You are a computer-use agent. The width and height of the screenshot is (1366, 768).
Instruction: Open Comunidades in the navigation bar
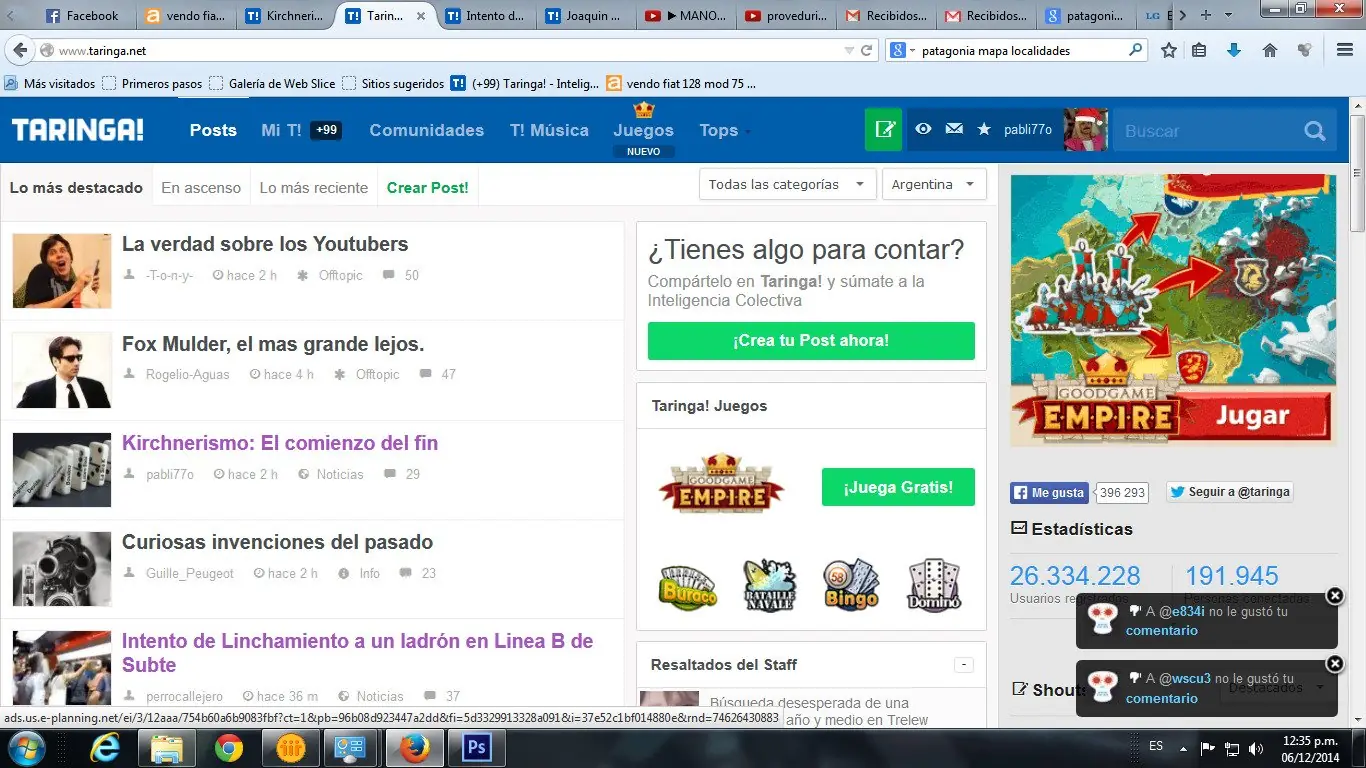pyautogui.click(x=426, y=130)
